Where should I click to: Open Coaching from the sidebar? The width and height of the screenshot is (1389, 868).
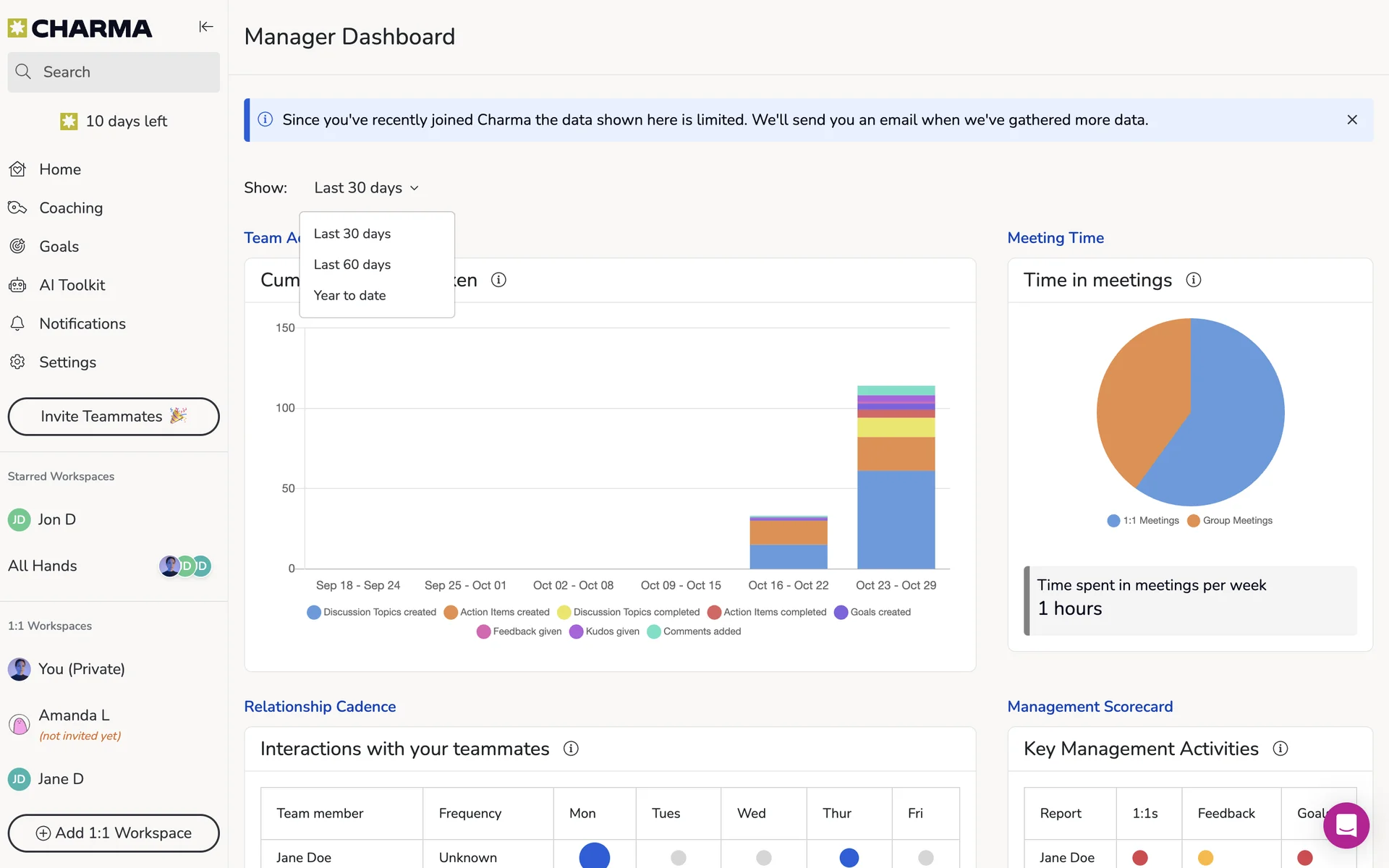[x=70, y=208]
